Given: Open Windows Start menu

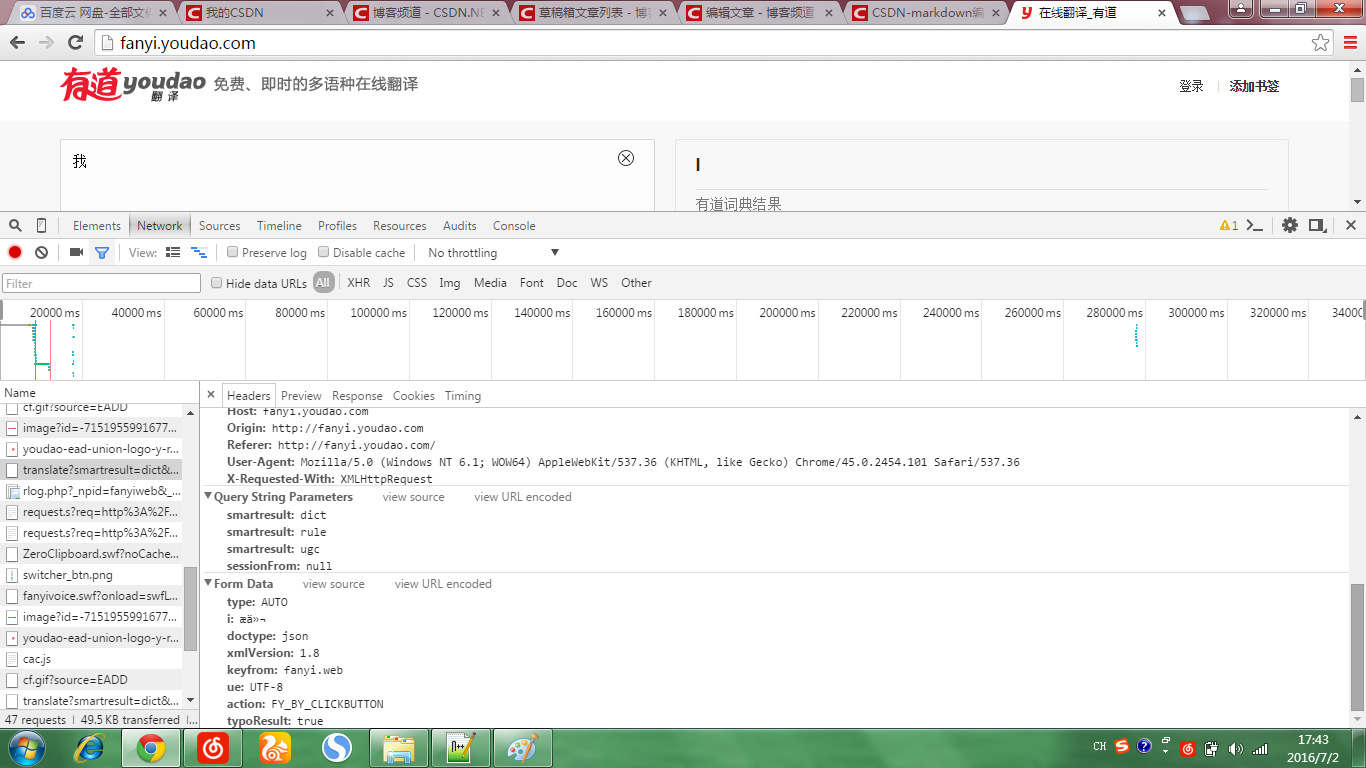Looking at the screenshot, I should pos(27,747).
